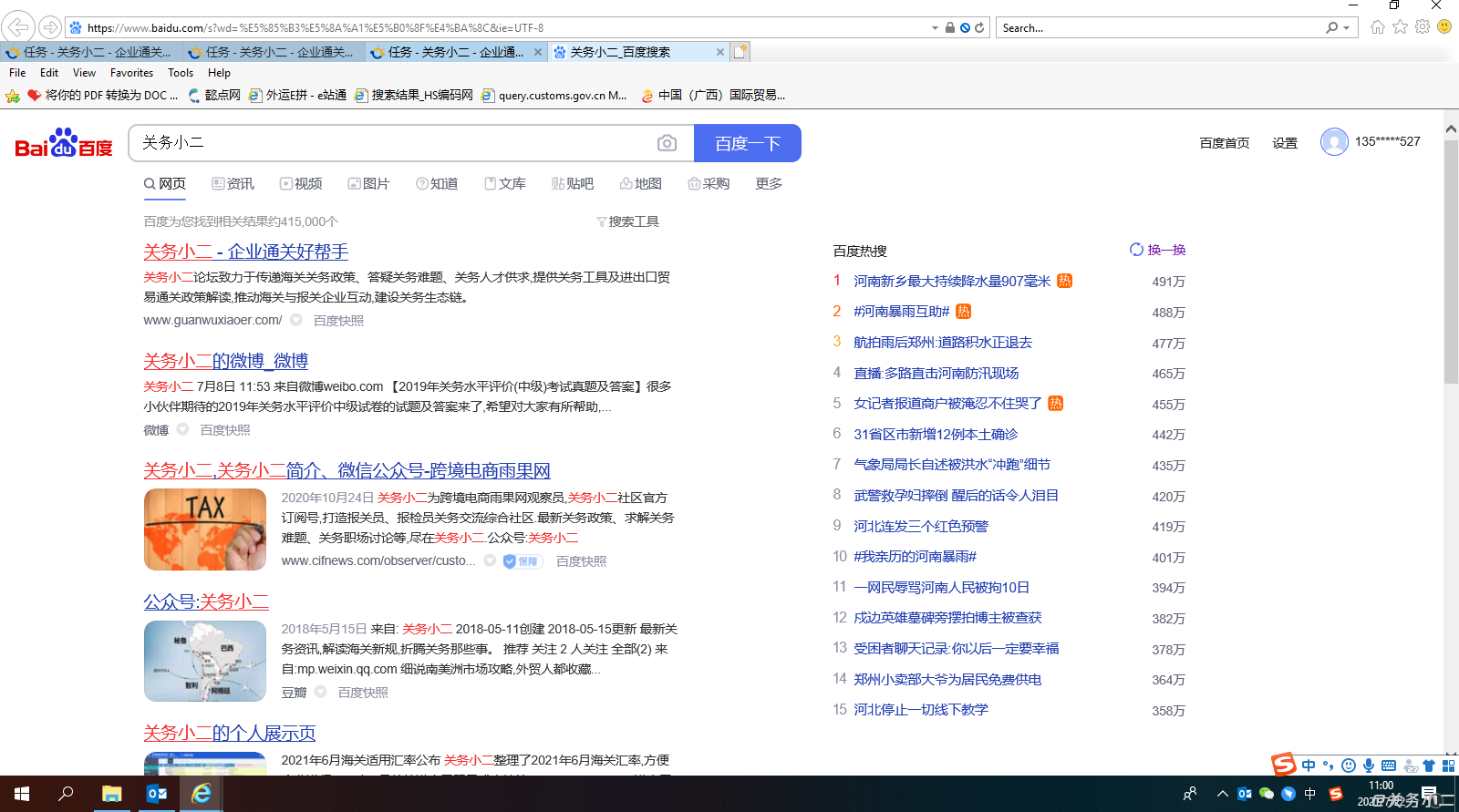Select the 采购 search category tab
This screenshot has width=1459, height=812.
coord(709,183)
